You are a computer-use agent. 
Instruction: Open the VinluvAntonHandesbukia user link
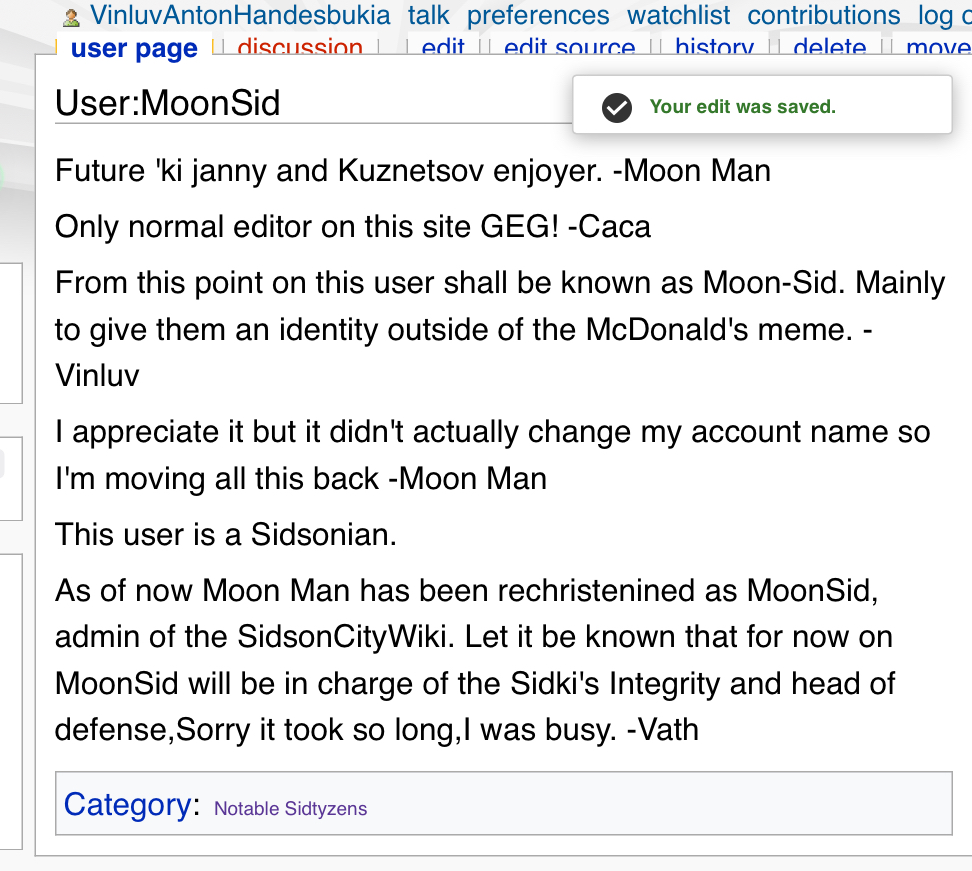point(240,16)
